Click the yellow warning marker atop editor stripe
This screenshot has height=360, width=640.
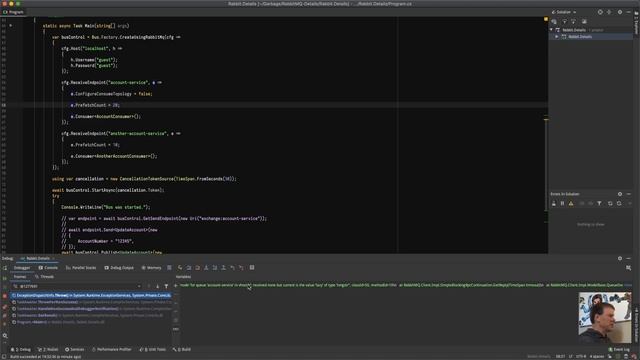pos(546,19)
